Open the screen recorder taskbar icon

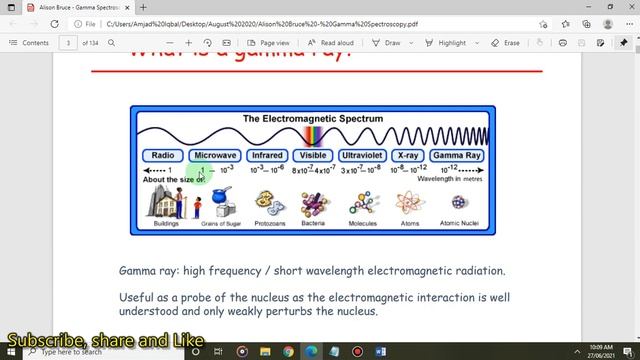click(358, 352)
